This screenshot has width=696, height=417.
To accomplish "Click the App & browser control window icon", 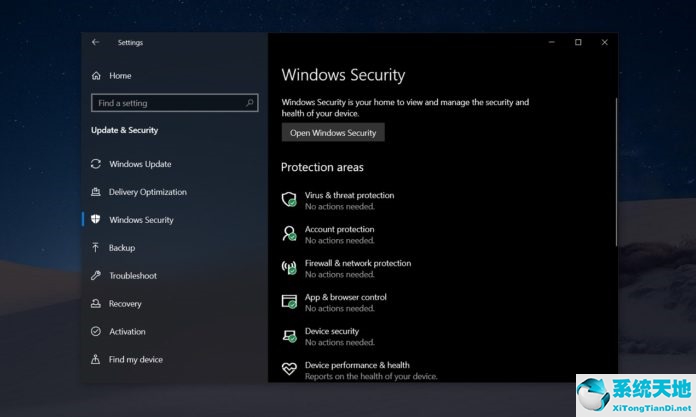I will (289, 302).
